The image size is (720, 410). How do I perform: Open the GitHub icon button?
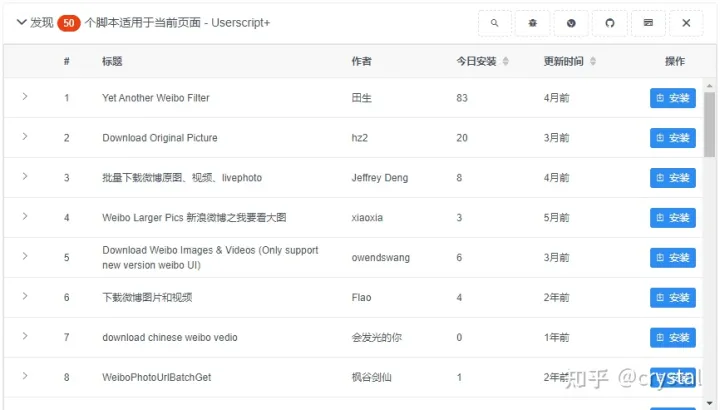point(610,23)
